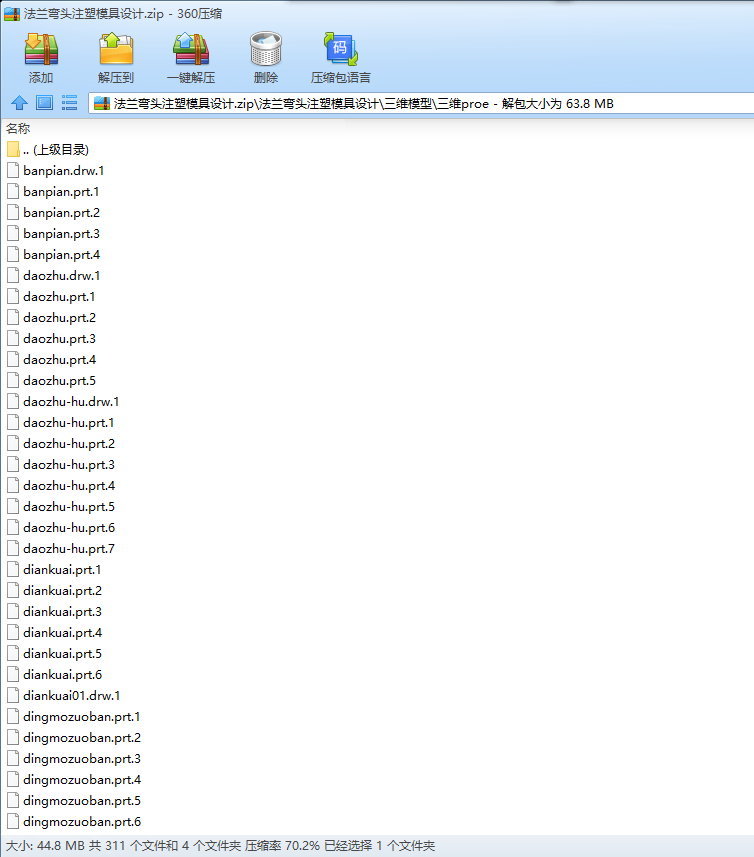
Task: Click the status bar size summary text
Action: click(x=220, y=846)
